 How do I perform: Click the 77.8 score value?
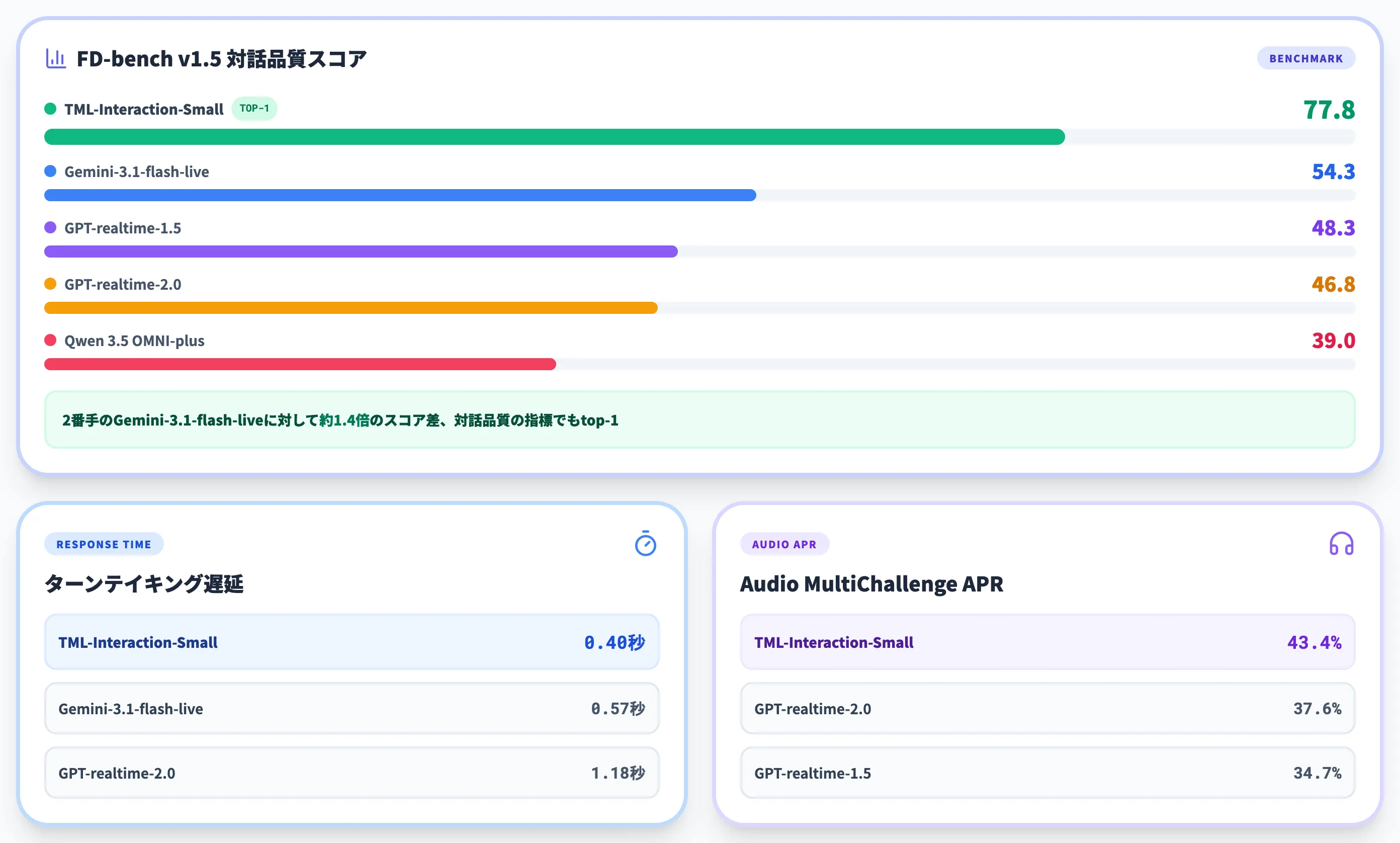pyautogui.click(x=1329, y=110)
